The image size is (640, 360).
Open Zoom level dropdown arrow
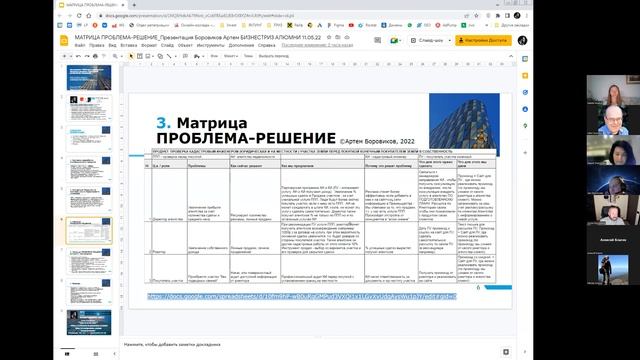click(x=122, y=56)
